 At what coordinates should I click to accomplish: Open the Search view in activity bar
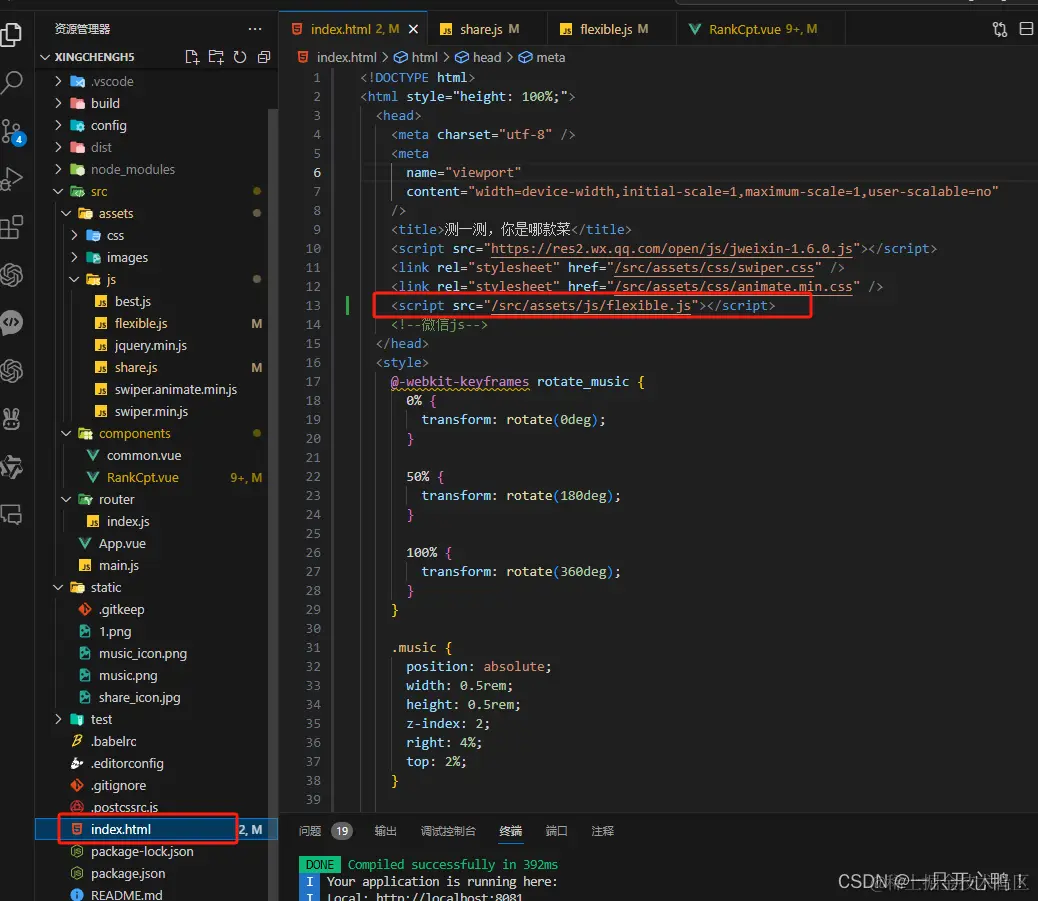click(12, 83)
